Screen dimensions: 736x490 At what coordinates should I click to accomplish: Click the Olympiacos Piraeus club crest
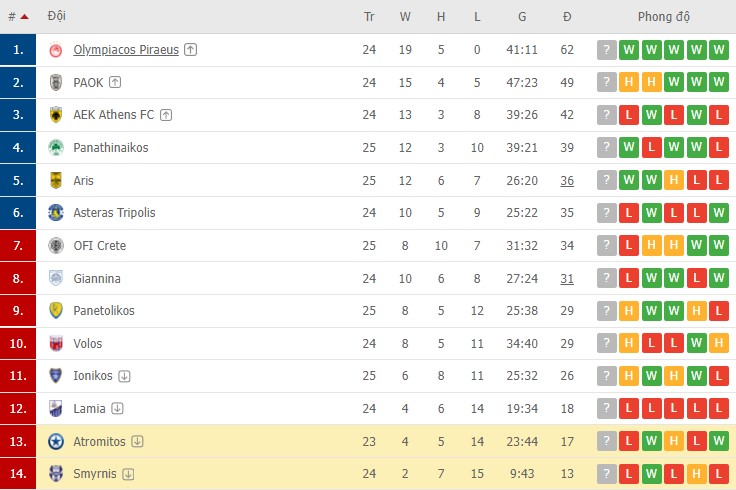[x=56, y=50]
